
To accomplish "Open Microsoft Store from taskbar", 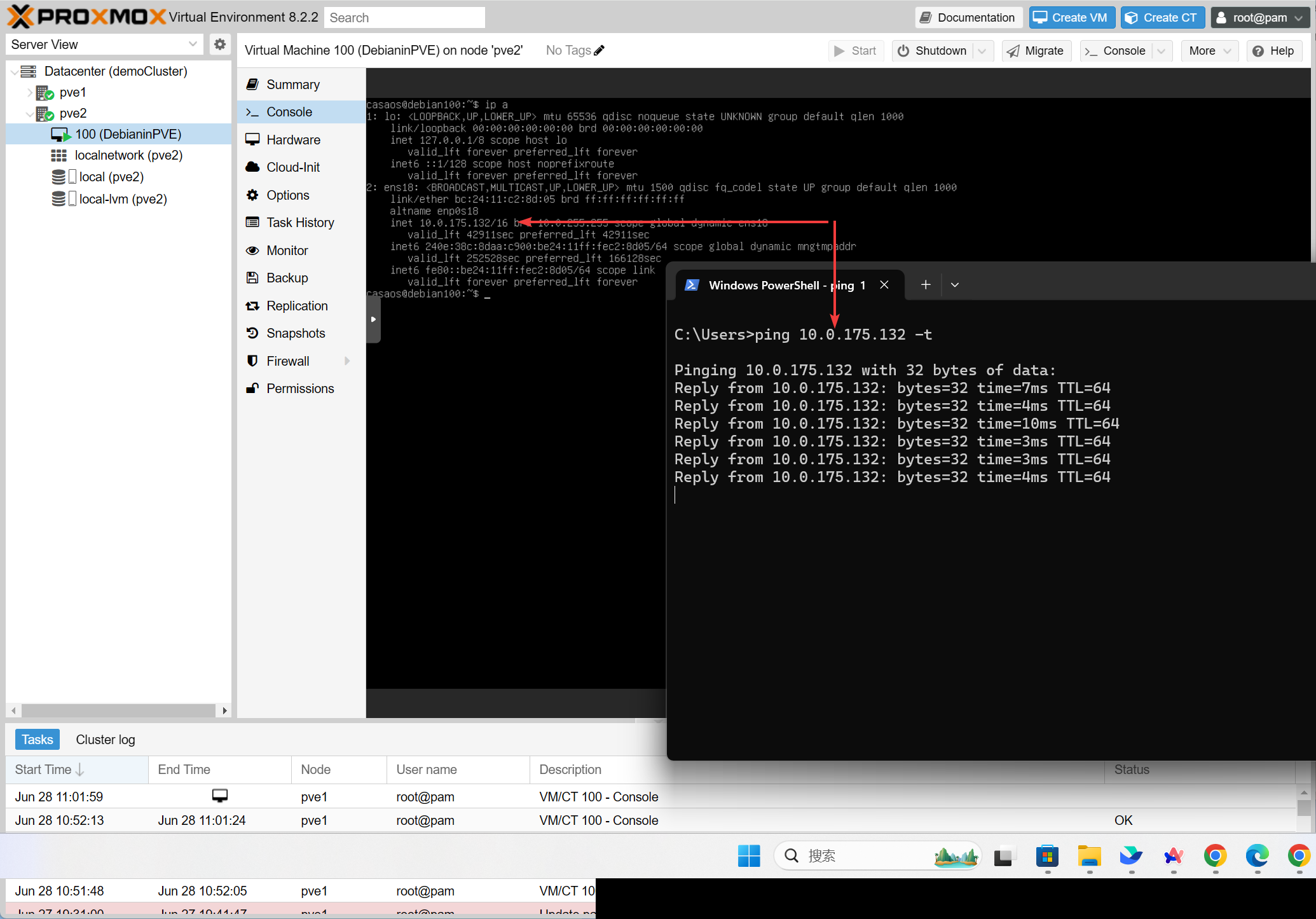I will pyautogui.click(x=1047, y=855).
